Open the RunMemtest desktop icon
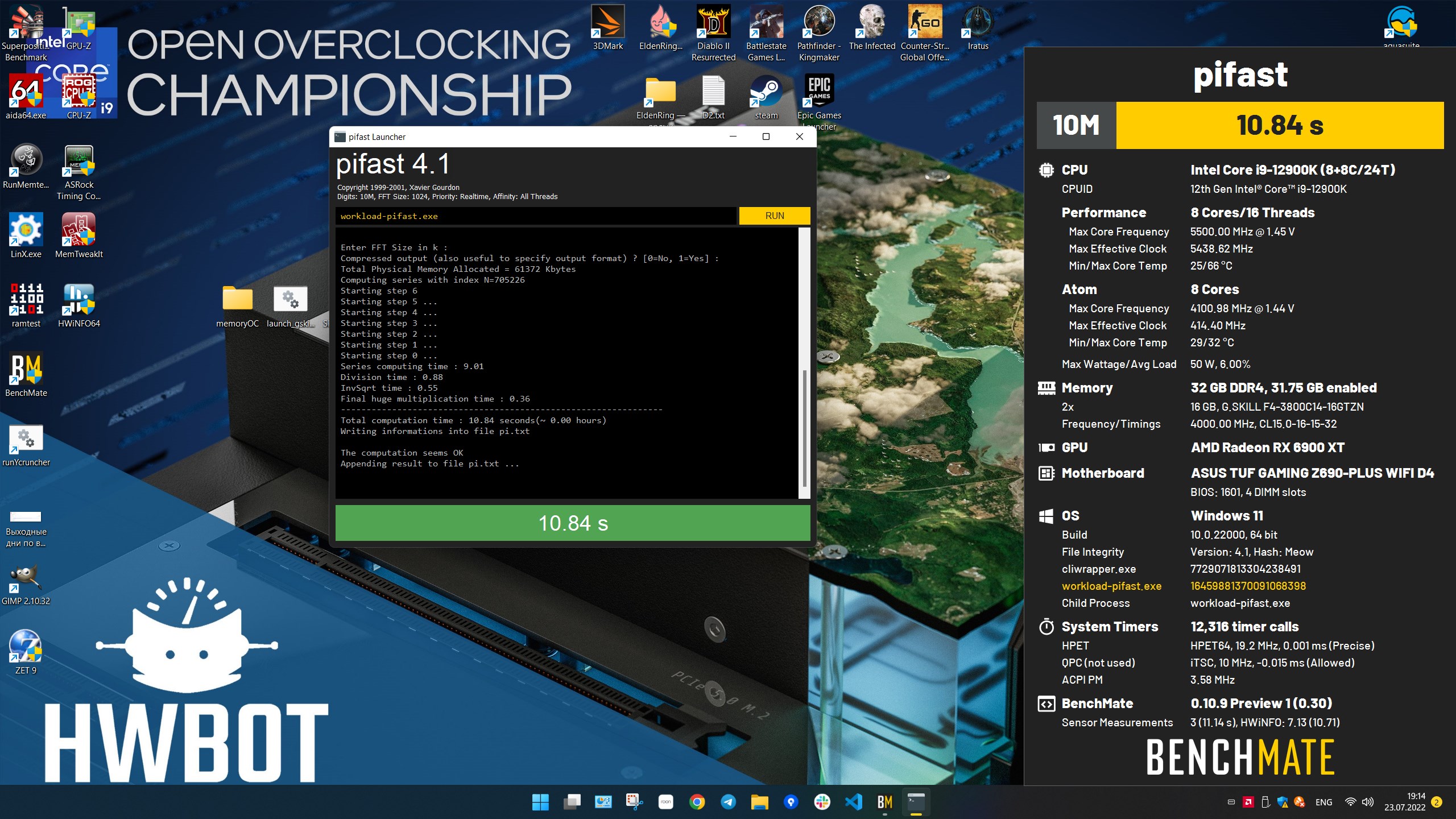 pyautogui.click(x=26, y=167)
